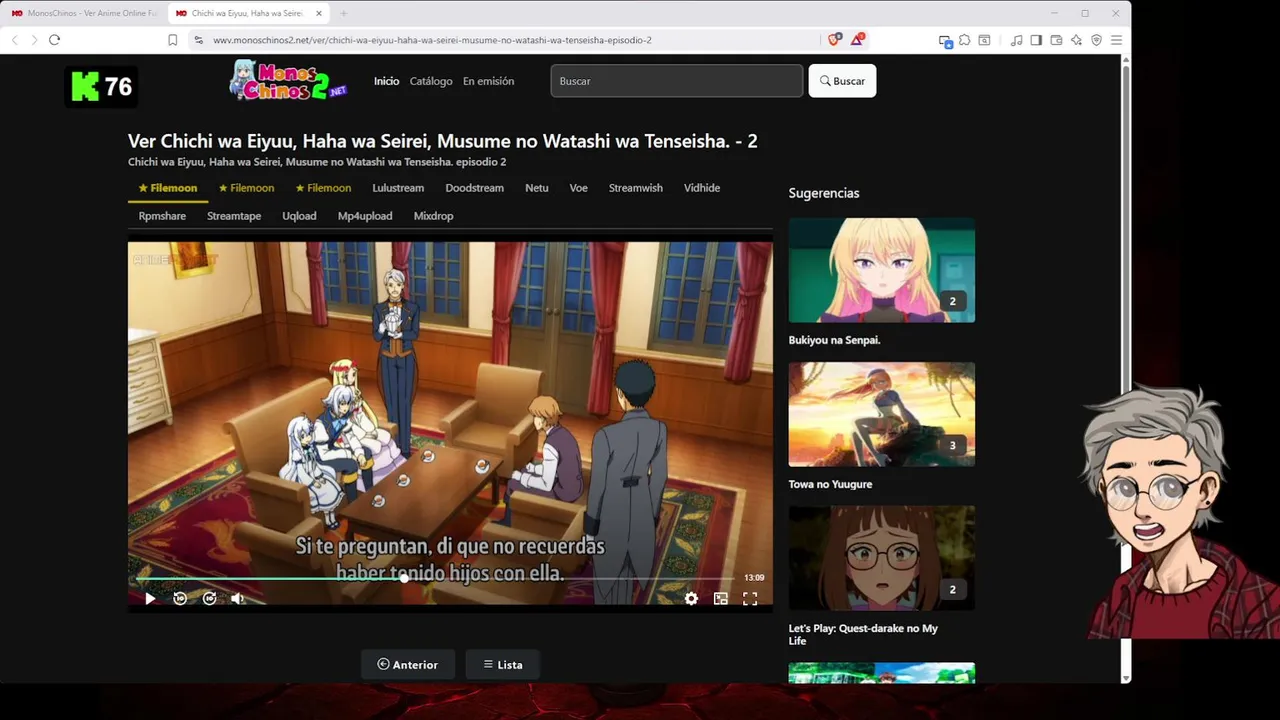1280x720 pixels.
Task: Click the page vertical scrollbar
Action: [x=1126, y=370]
